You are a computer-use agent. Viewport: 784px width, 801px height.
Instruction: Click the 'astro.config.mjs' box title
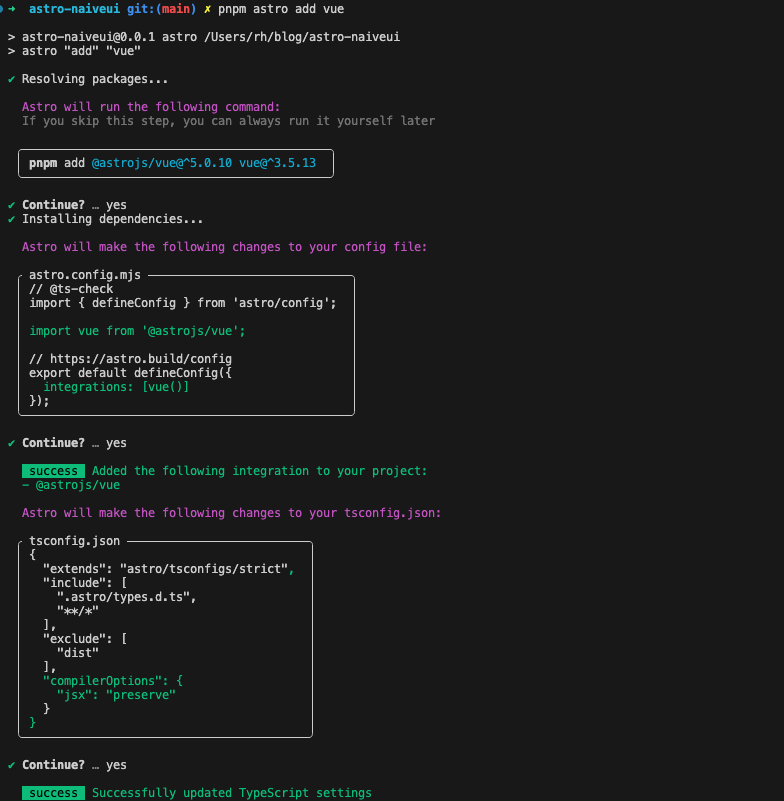[x=85, y=275]
